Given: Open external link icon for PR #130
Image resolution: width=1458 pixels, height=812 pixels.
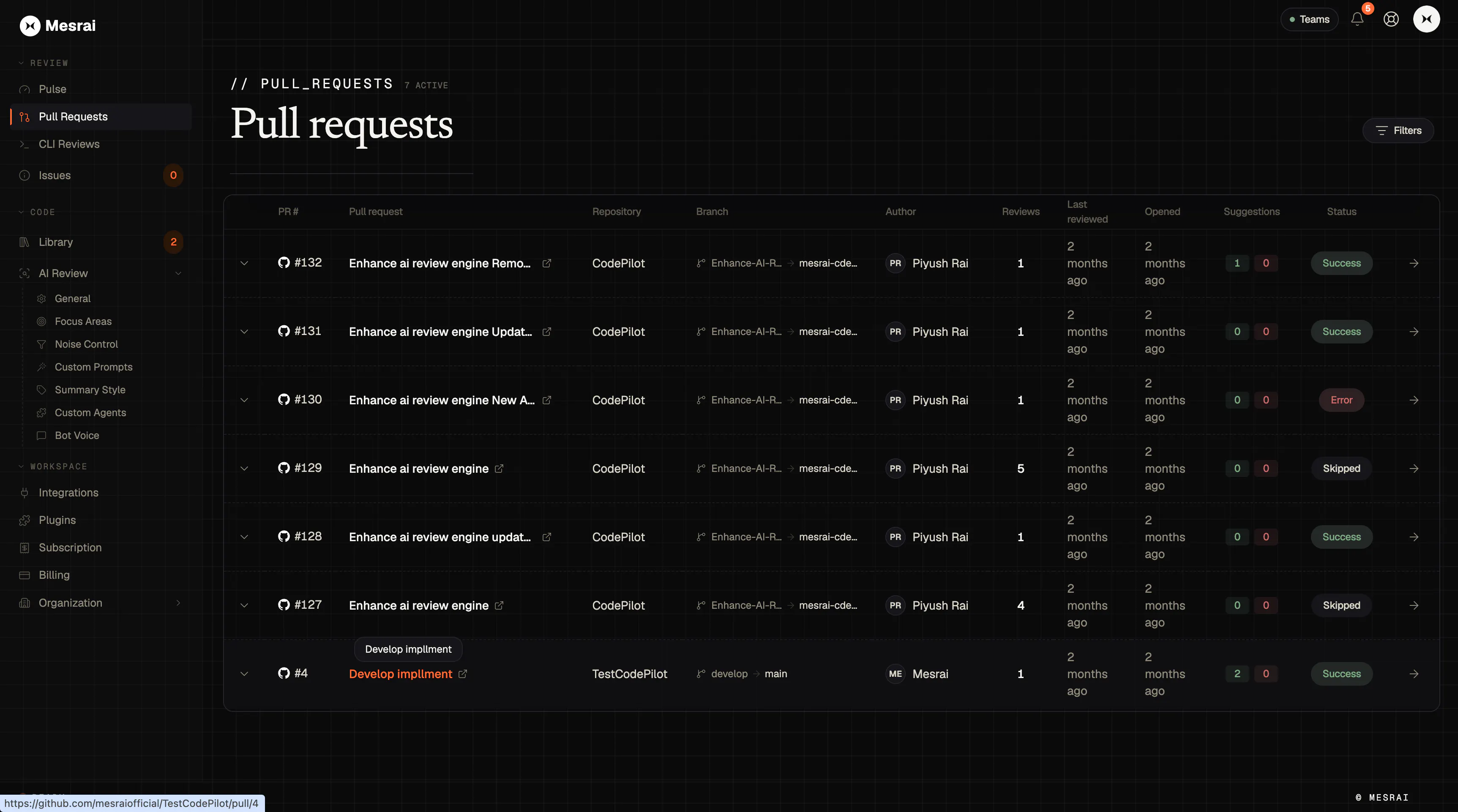Looking at the screenshot, I should point(547,400).
